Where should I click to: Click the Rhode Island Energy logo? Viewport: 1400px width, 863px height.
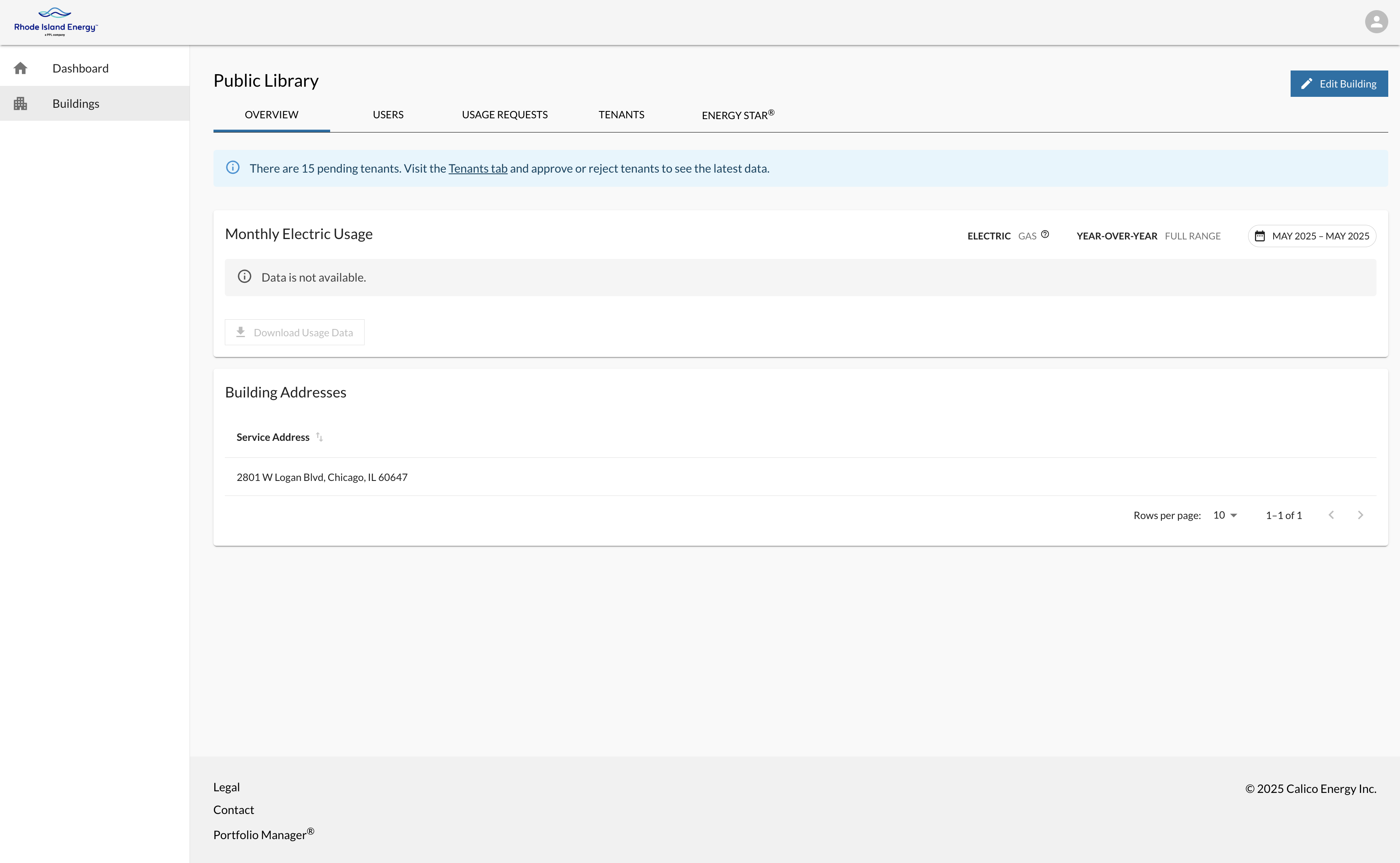(56, 22)
